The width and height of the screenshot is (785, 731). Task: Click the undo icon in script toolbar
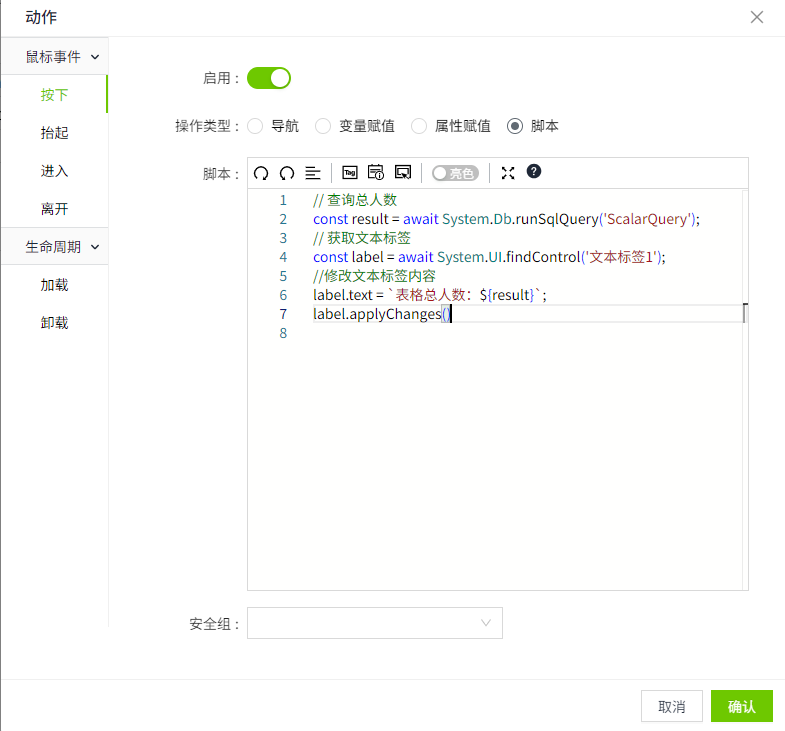(x=261, y=173)
